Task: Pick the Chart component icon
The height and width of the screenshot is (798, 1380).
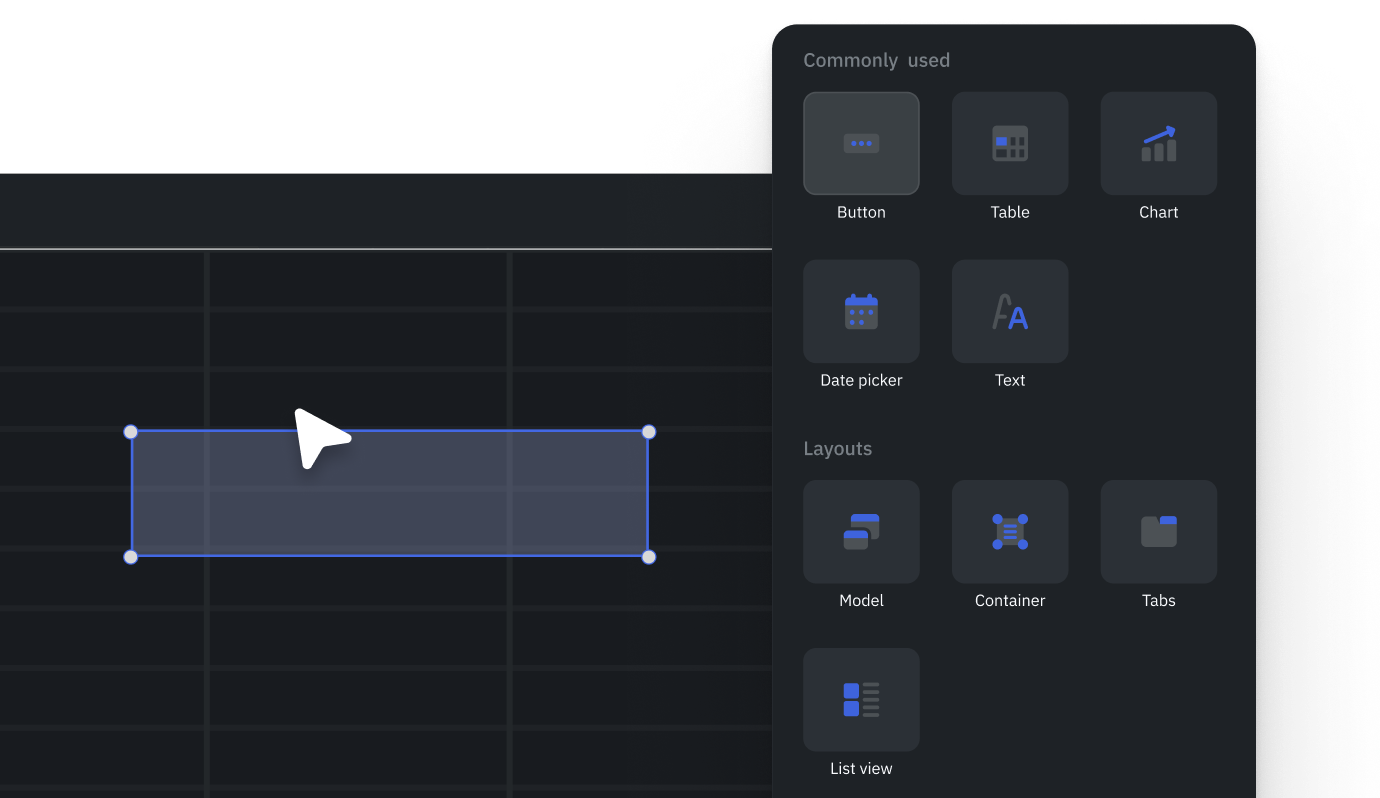Action: (1158, 144)
